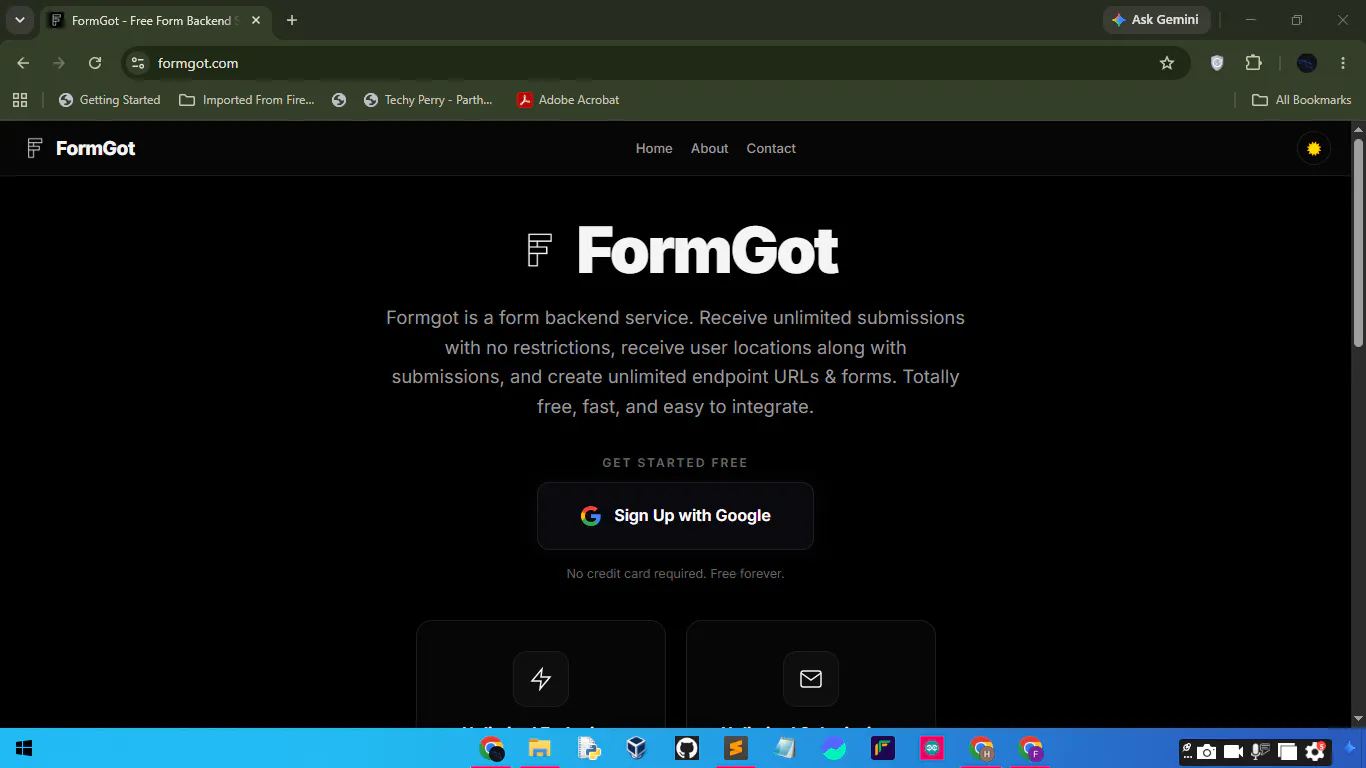Open the Extensions puzzle menu
1366x768 pixels.
pos(1254,63)
